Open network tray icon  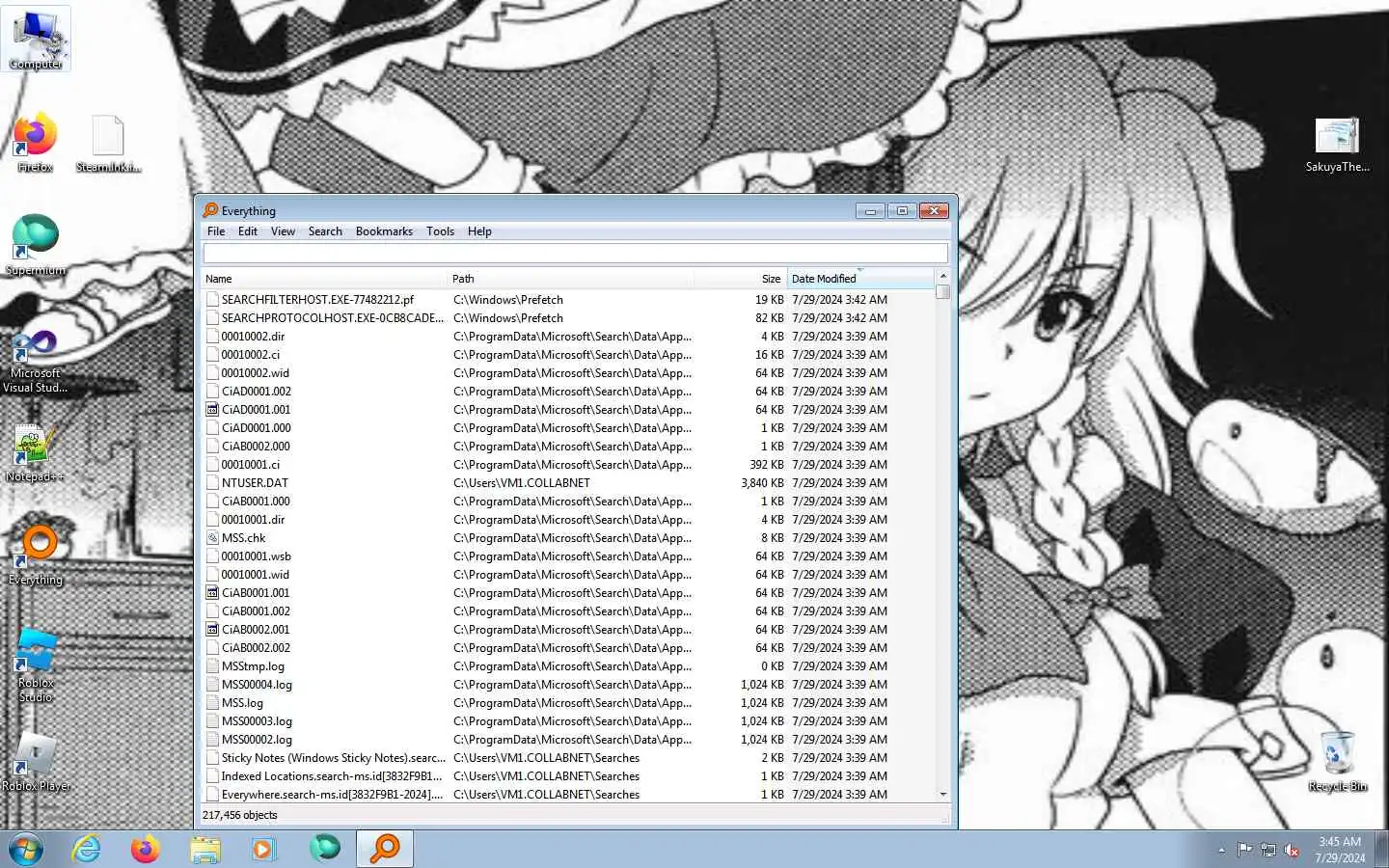click(1268, 850)
